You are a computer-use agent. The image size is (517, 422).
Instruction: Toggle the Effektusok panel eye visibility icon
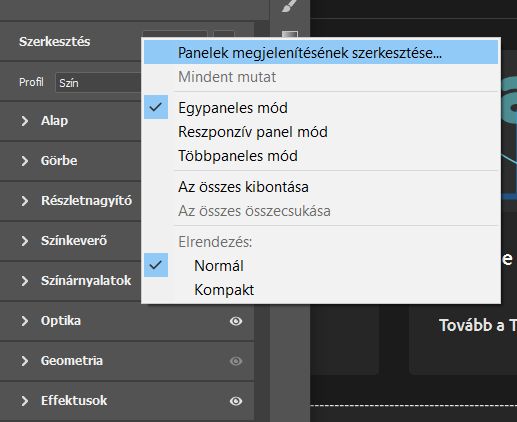[236, 401]
